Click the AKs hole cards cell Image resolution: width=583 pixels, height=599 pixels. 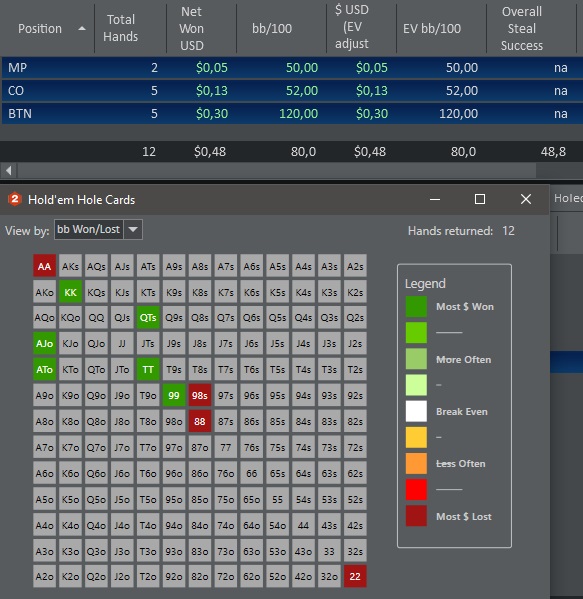(70, 266)
